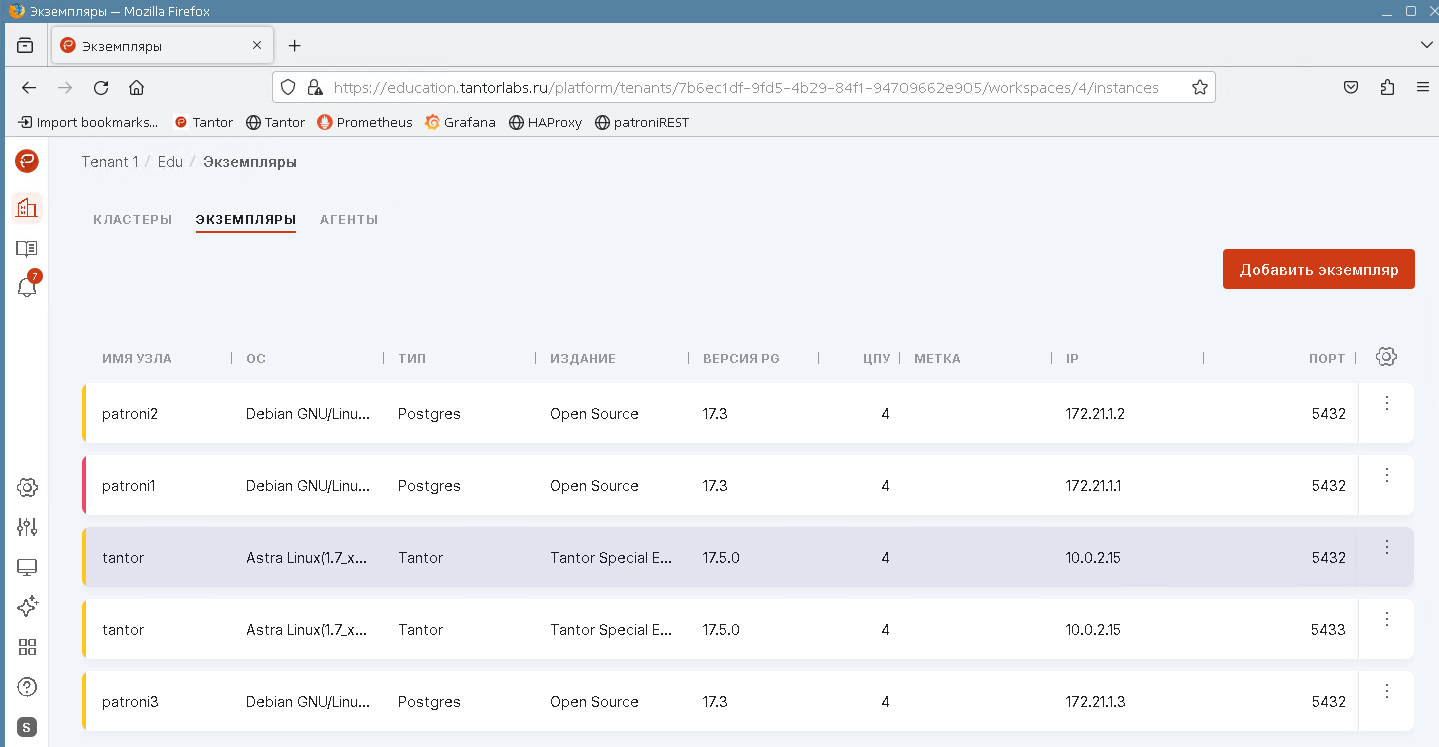Open the AI sparkles icon in sidebar

coord(27,607)
